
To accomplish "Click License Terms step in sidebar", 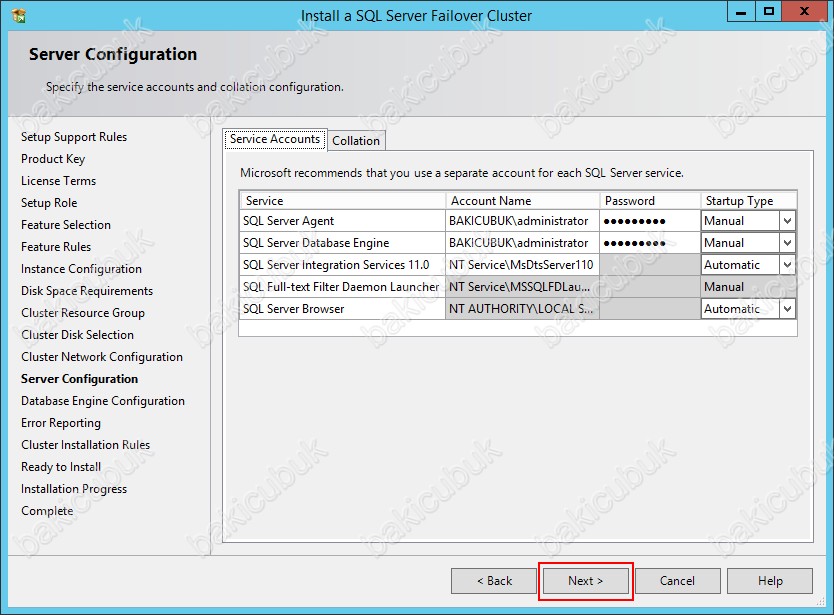I will (59, 181).
